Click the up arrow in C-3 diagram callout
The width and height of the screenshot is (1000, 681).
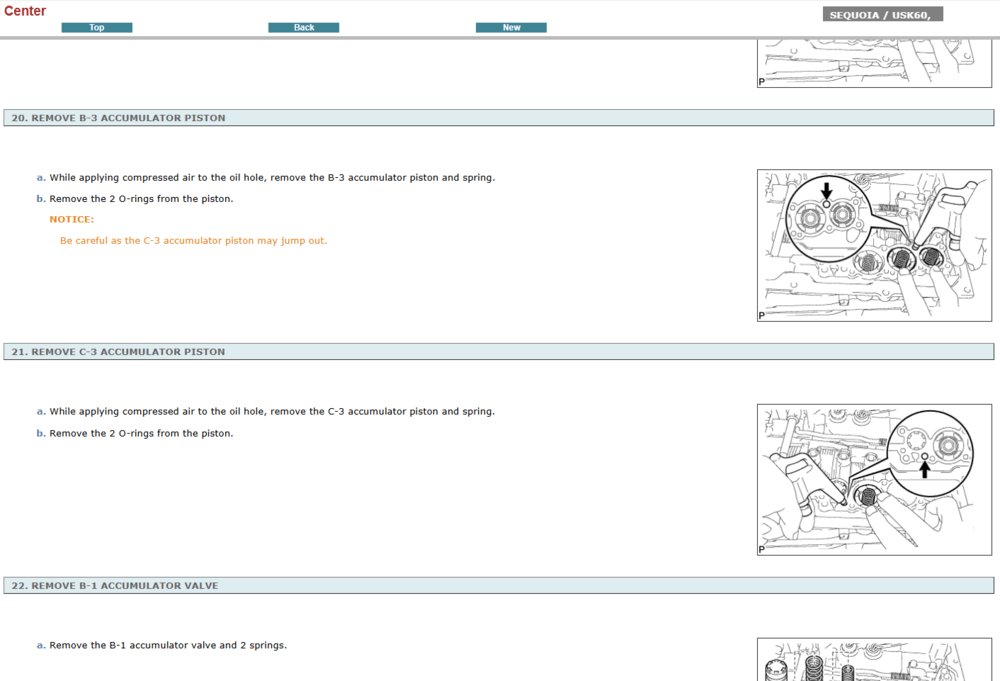coord(924,469)
